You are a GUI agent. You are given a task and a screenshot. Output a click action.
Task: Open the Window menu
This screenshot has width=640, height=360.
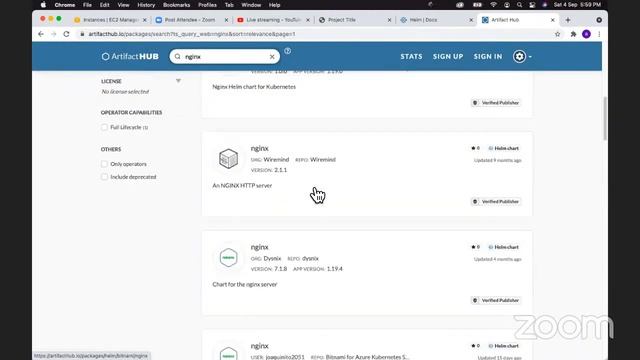click(251, 5)
